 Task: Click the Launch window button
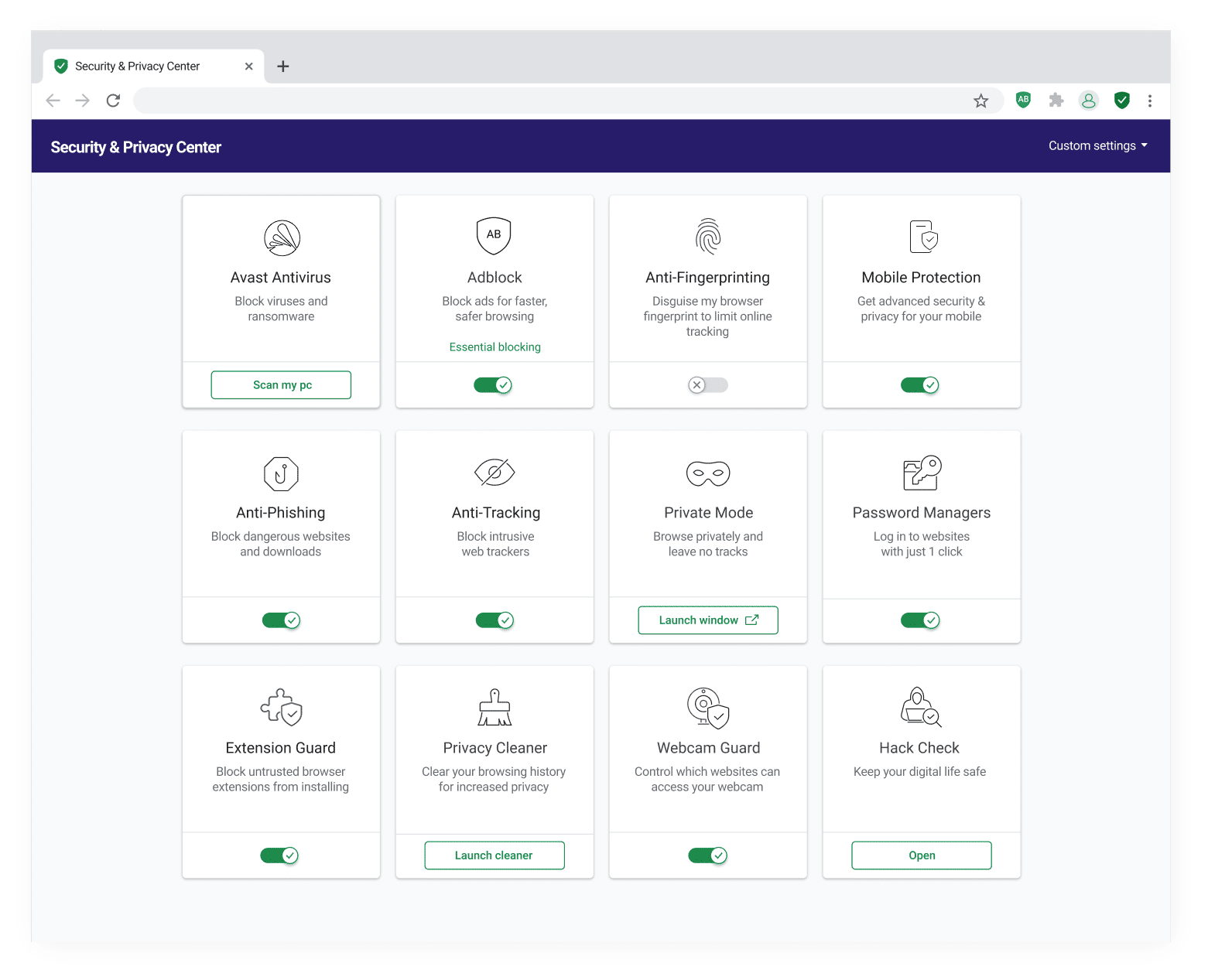[707, 620]
